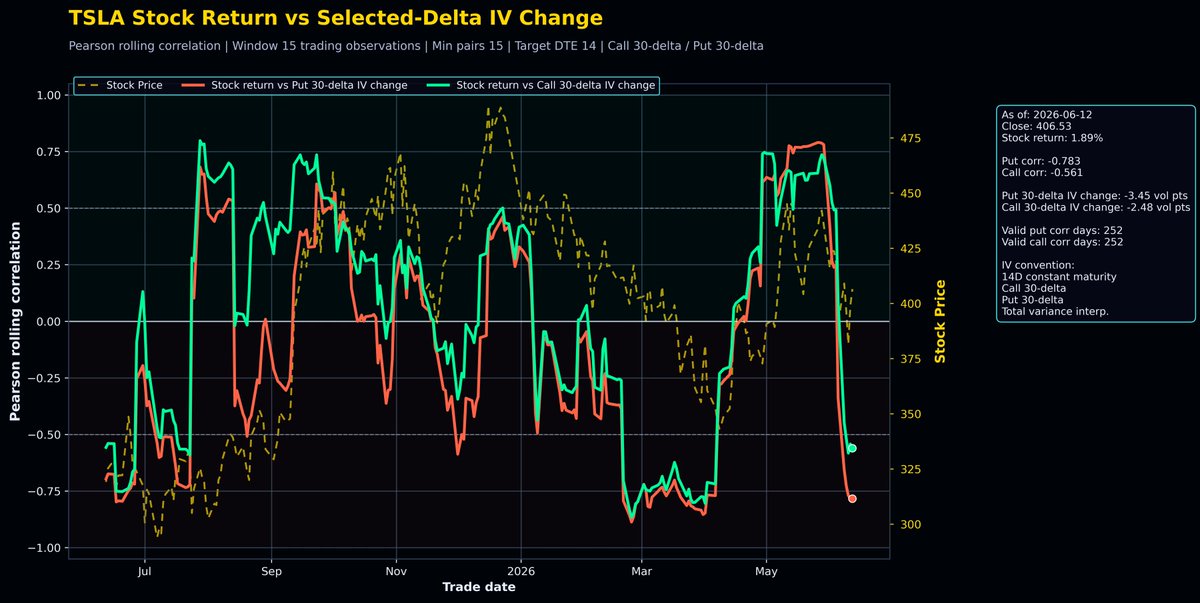Click the subtitle starting 'Pearson rolling correlation | Window 15'
The image size is (1200, 603).
(x=416, y=46)
